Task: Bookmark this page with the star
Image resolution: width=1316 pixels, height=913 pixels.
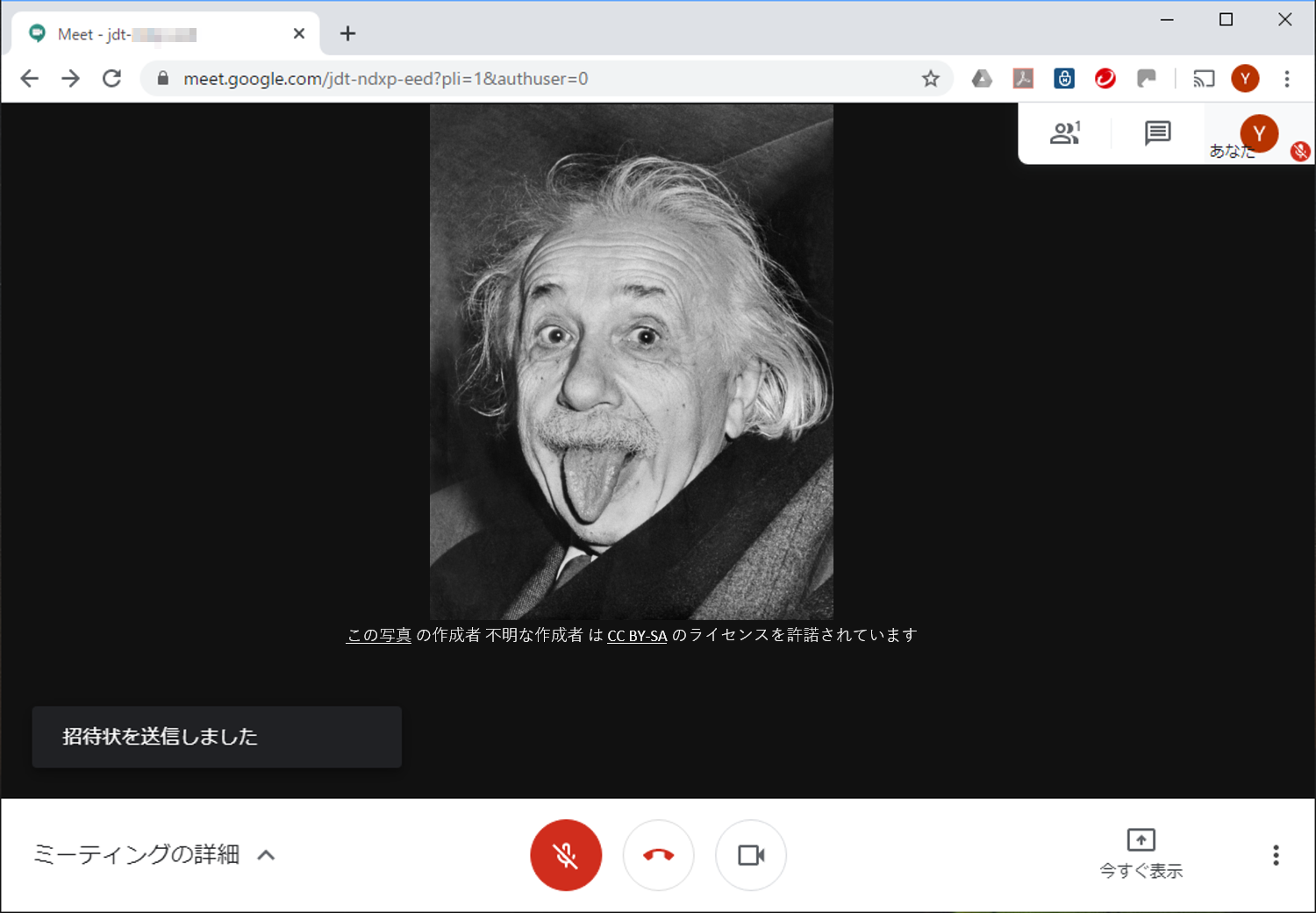Action: 931,79
